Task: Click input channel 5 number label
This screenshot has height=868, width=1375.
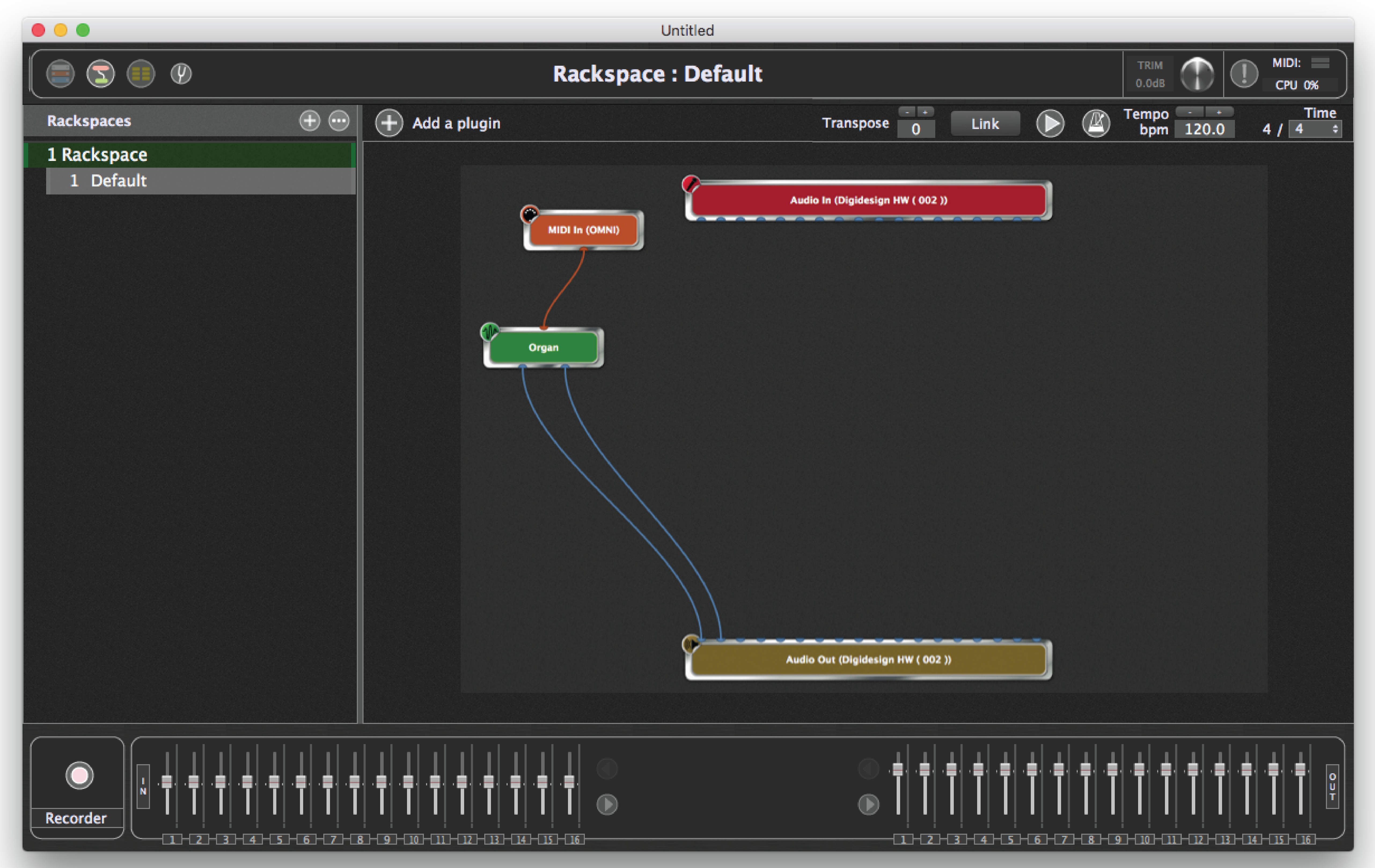Action: (x=279, y=840)
